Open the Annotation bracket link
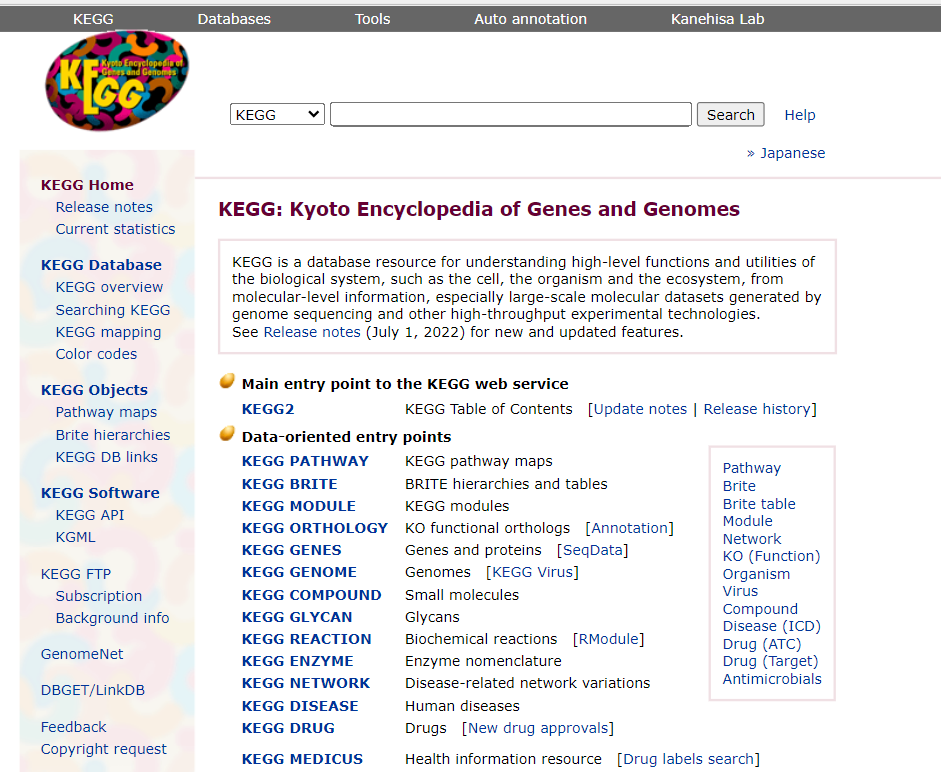This screenshot has width=941, height=772. pyautogui.click(x=630, y=528)
